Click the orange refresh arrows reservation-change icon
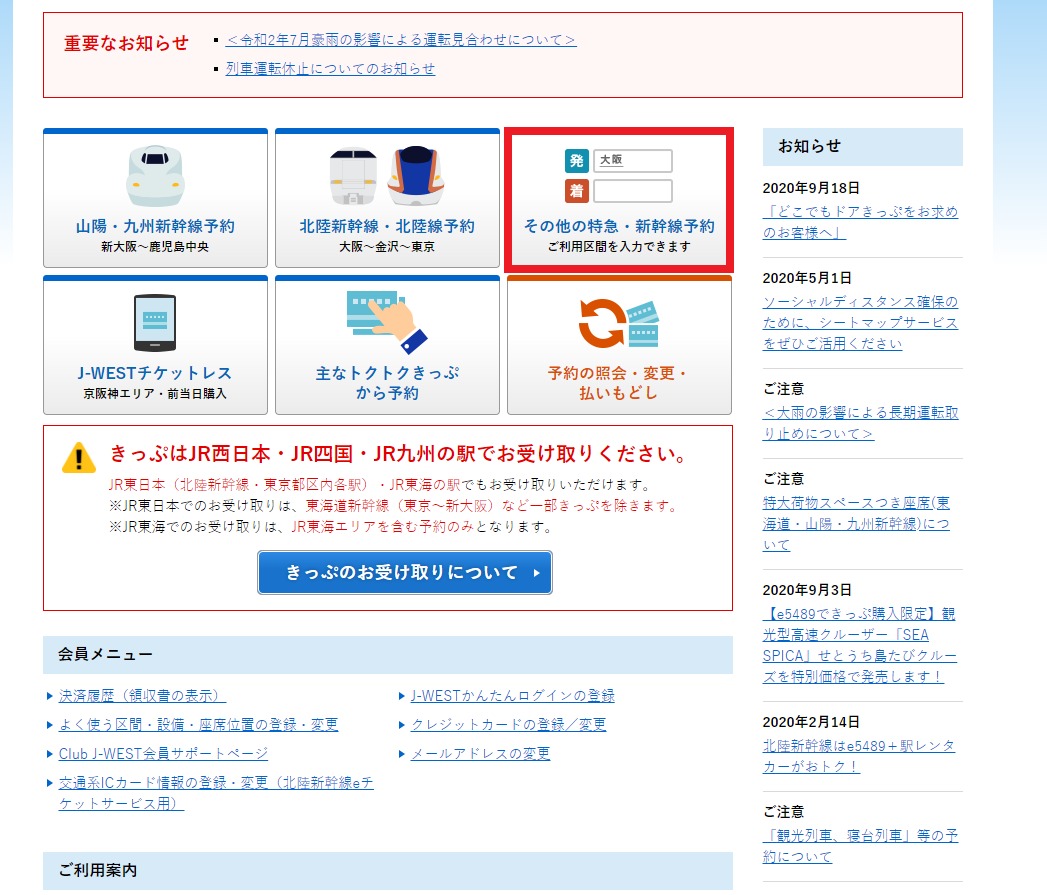The height and width of the screenshot is (895, 1047). coord(619,323)
